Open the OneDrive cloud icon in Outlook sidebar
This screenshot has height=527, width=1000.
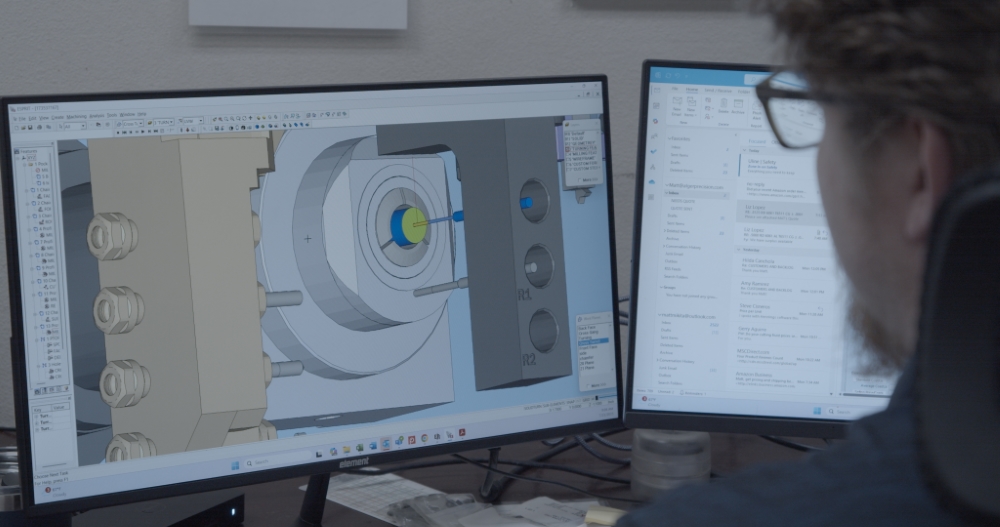[652, 182]
